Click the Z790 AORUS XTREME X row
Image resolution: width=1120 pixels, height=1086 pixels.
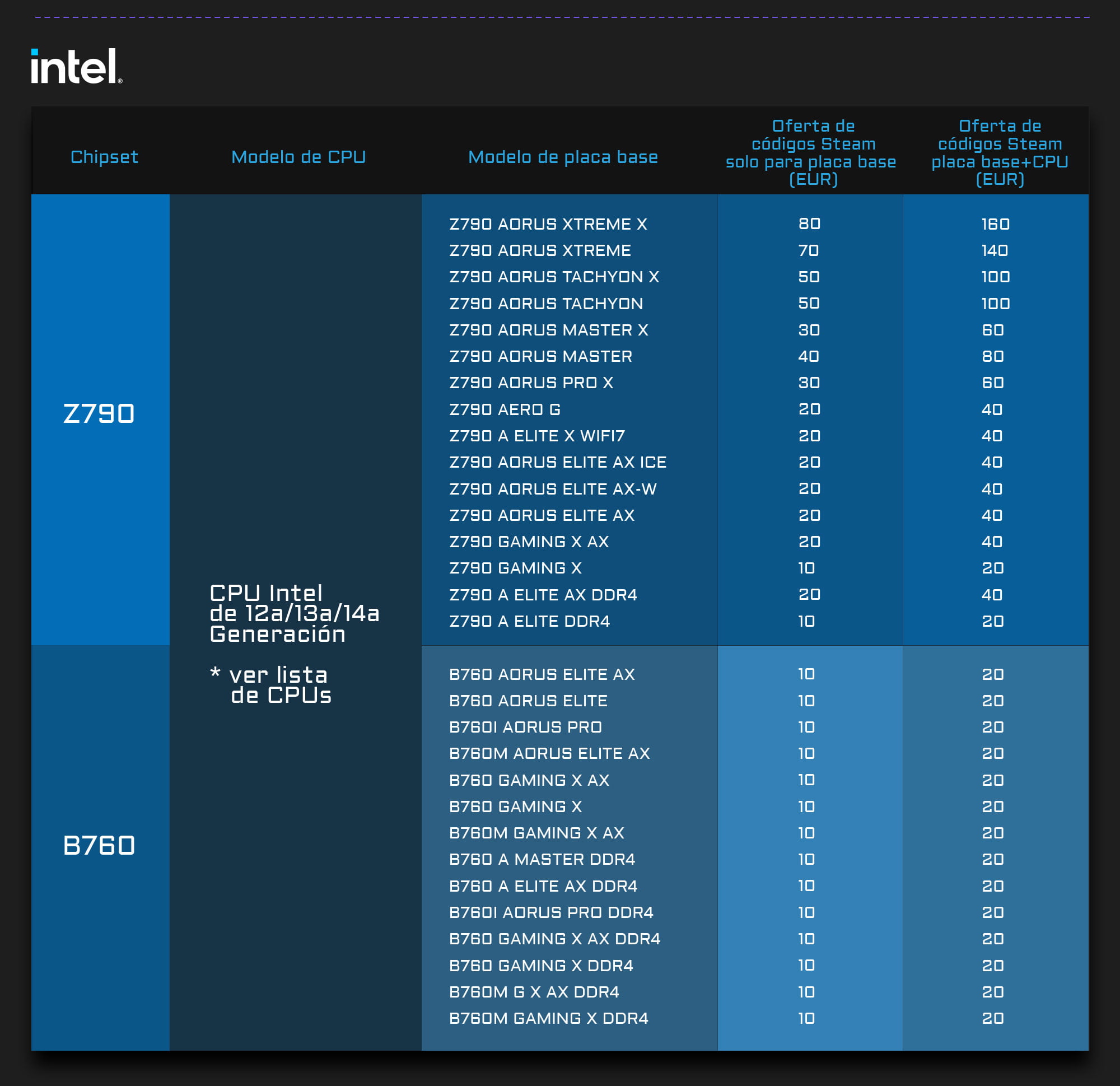[548, 224]
